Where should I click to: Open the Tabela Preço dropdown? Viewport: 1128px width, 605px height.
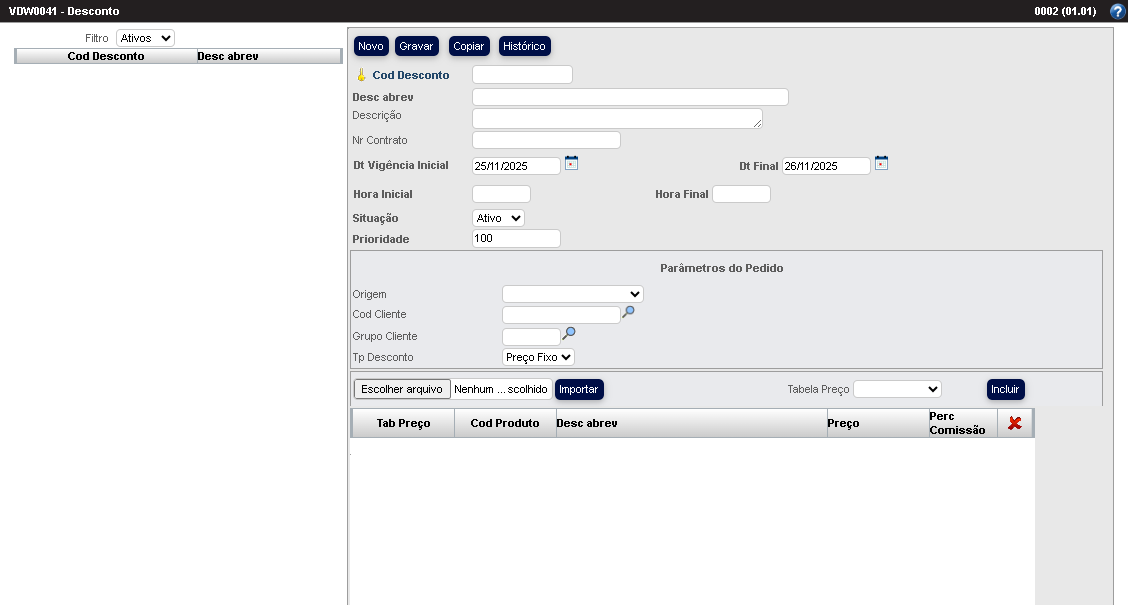[x=897, y=389]
